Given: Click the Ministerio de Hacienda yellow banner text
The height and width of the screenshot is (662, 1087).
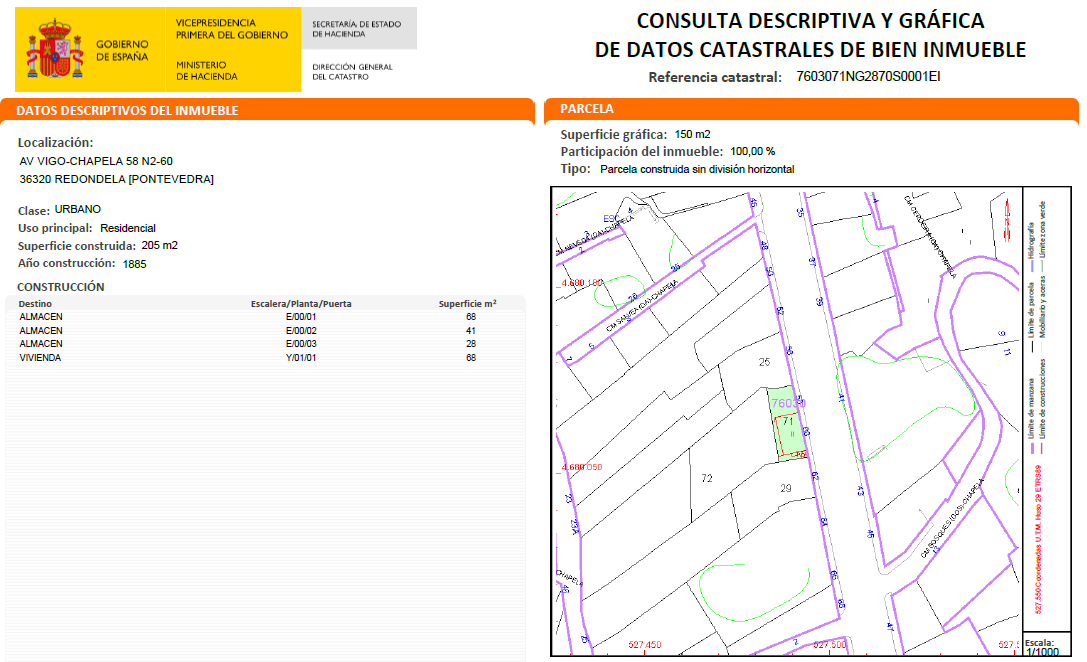Looking at the screenshot, I should coord(207,70).
